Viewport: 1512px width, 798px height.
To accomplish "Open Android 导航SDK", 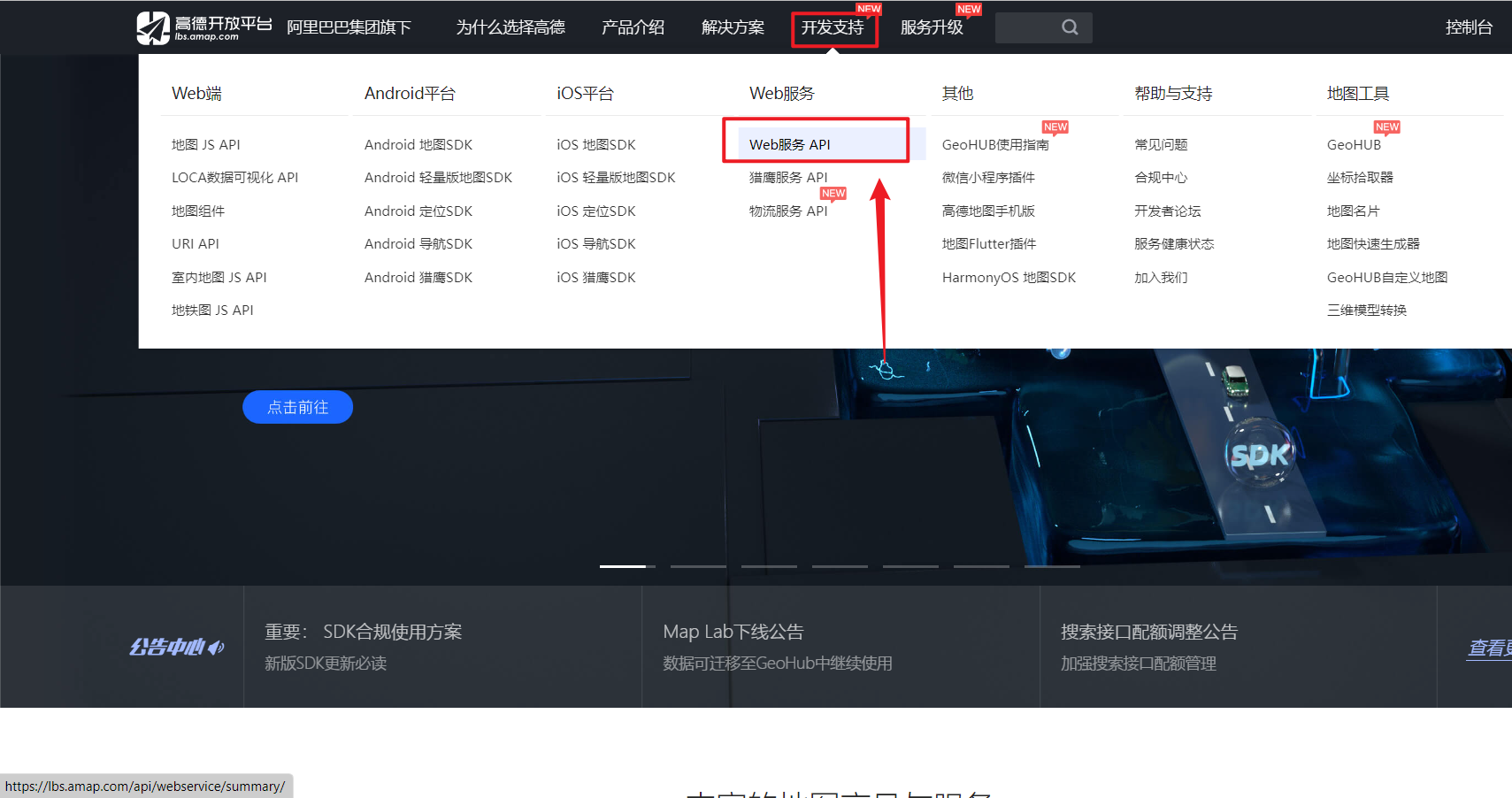I will click(418, 243).
